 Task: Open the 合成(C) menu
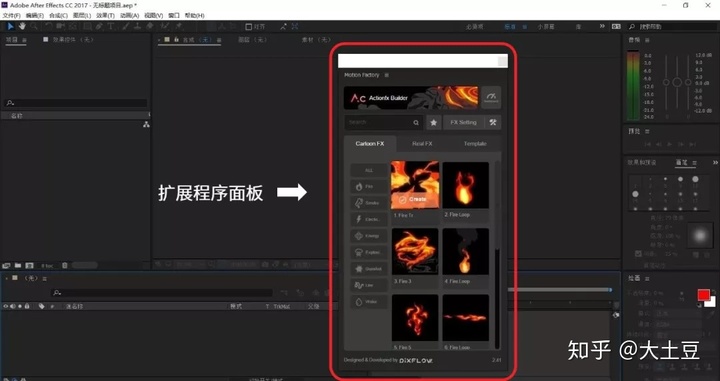point(58,15)
